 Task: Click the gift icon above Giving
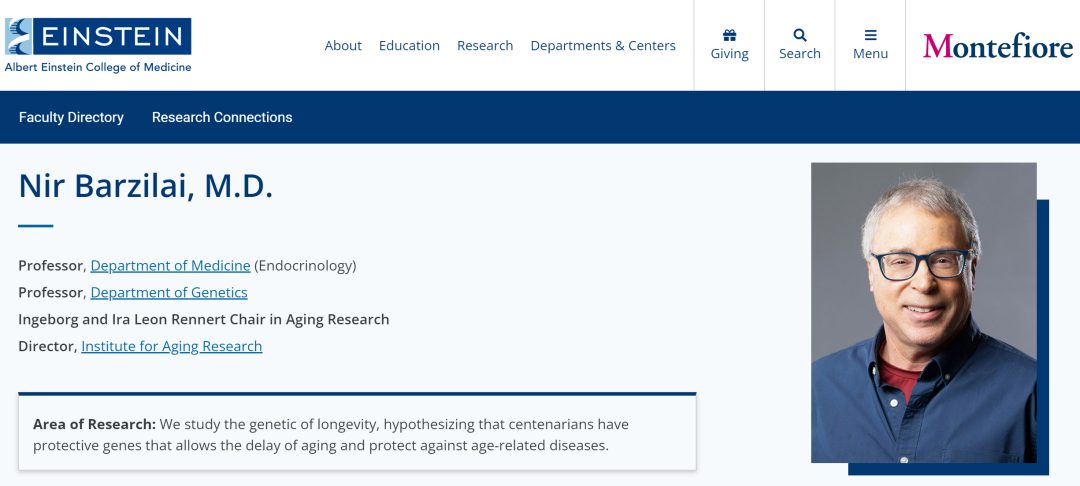729,35
